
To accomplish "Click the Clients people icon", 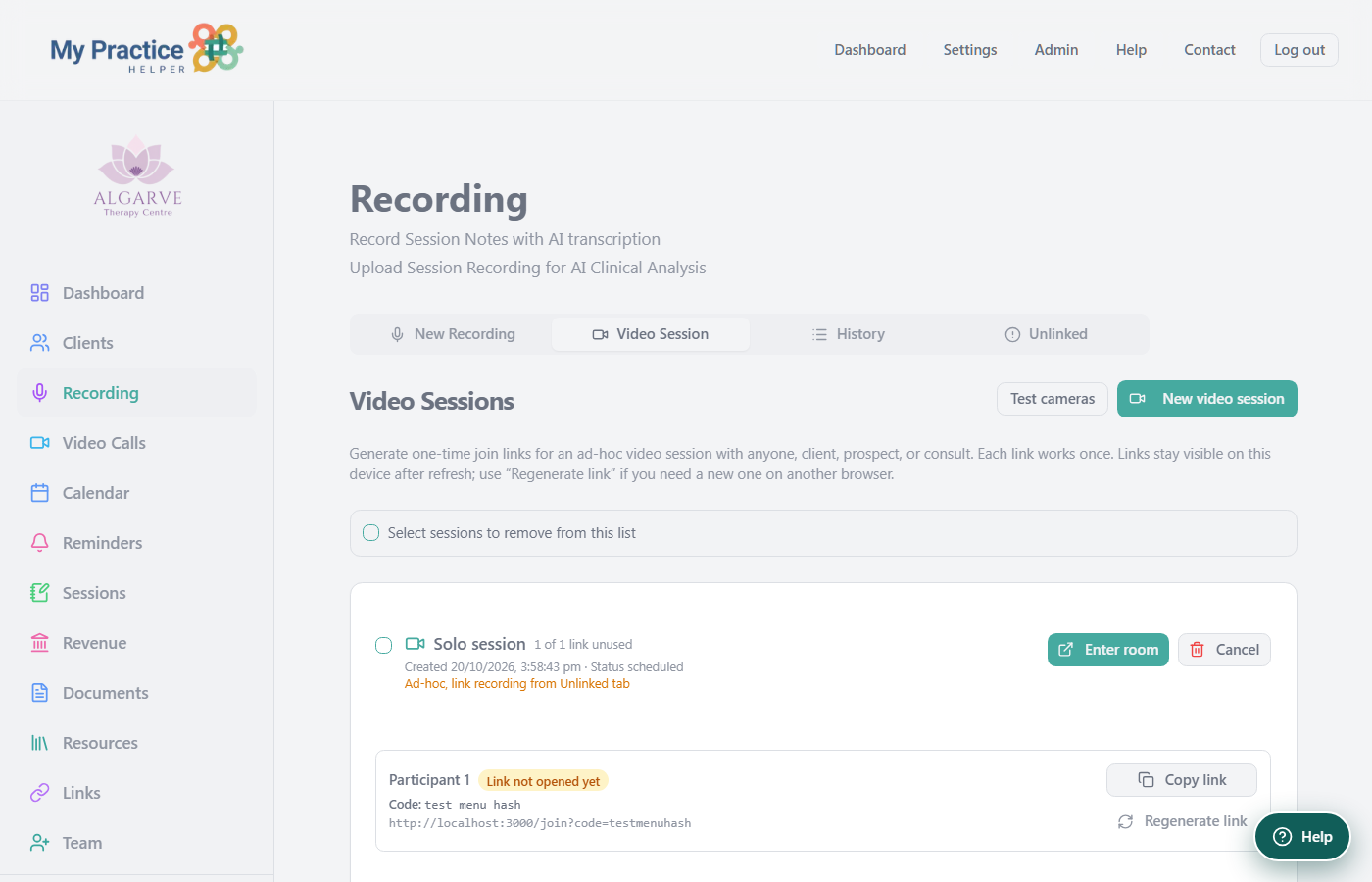I will [39, 343].
